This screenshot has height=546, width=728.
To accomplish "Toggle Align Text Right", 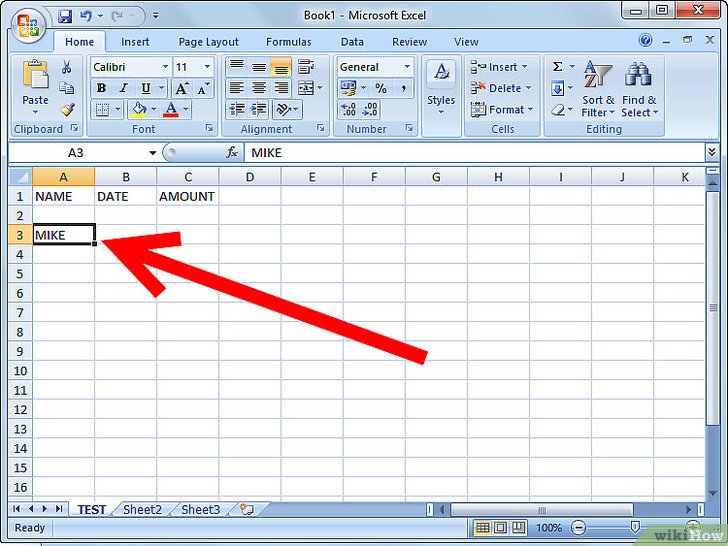I will (x=281, y=88).
